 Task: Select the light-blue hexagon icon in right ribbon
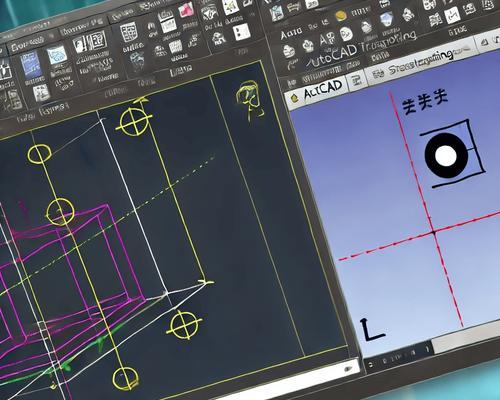click(x=386, y=19)
